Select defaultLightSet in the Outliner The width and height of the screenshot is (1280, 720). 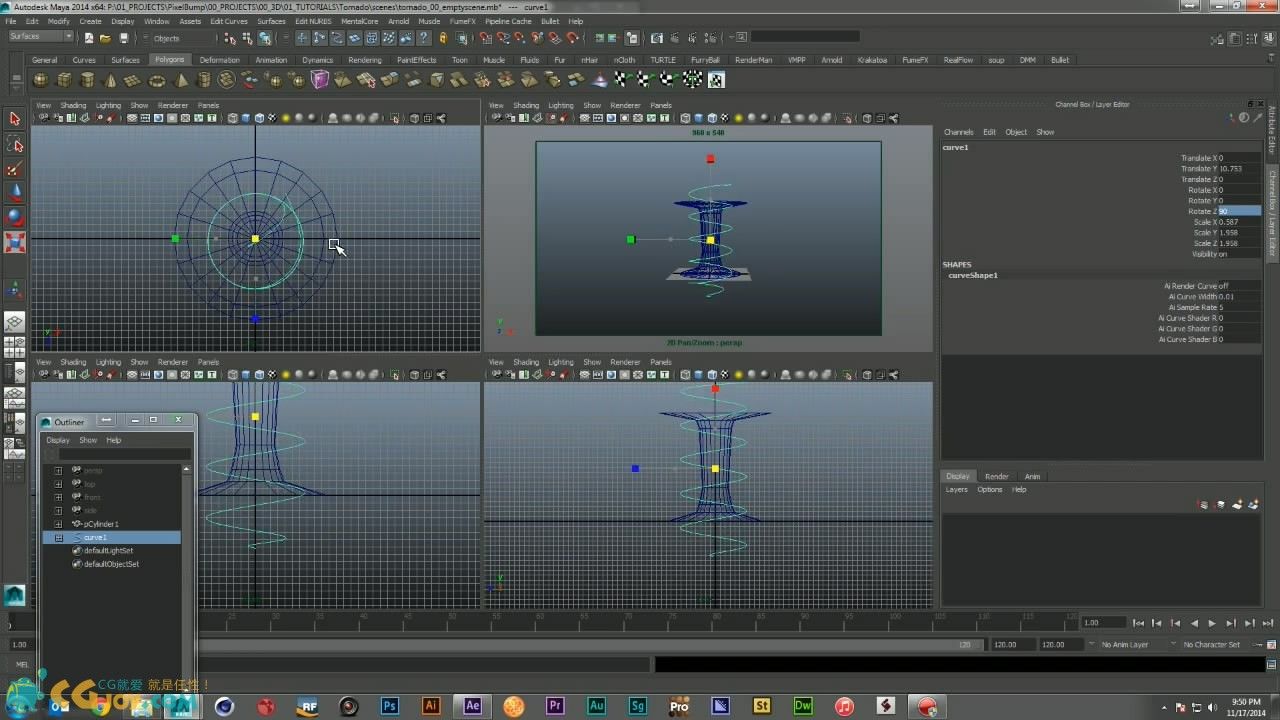click(x=108, y=551)
